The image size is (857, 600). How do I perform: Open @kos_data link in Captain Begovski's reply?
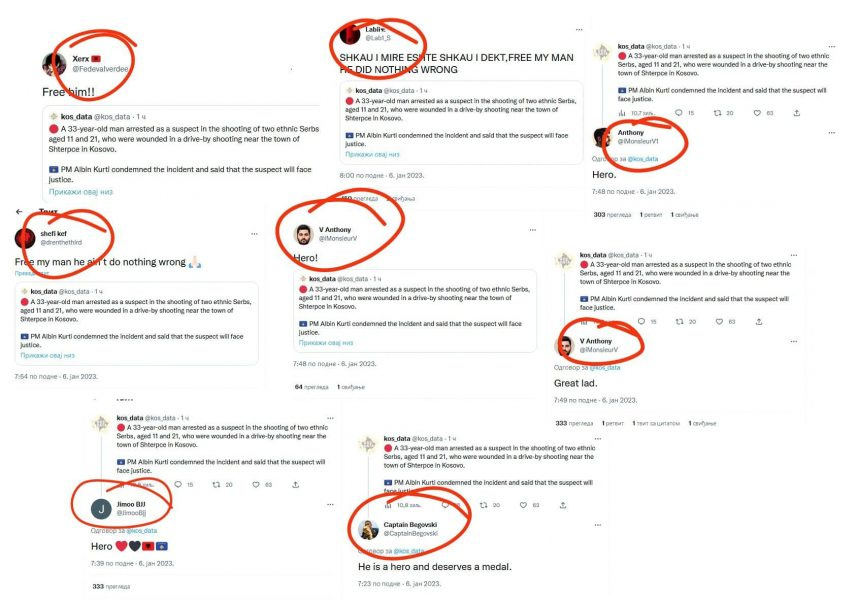pos(409,551)
